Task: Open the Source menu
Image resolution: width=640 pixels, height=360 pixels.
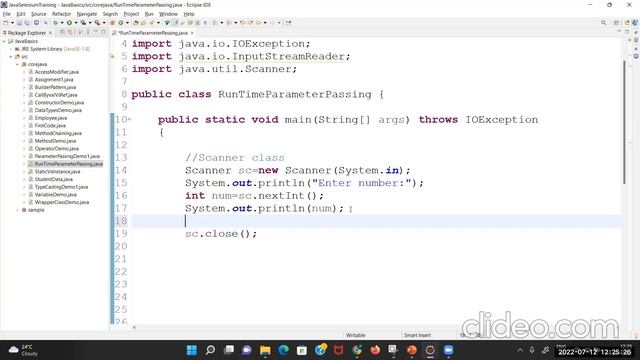Action: (x=39, y=14)
